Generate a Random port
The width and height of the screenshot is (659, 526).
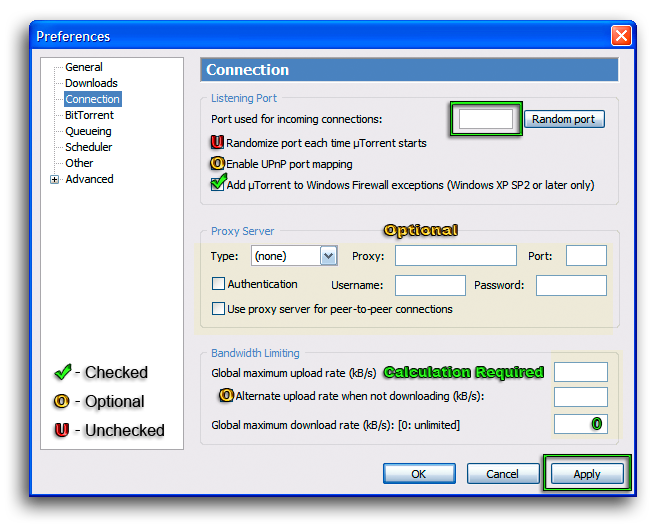(x=564, y=119)
